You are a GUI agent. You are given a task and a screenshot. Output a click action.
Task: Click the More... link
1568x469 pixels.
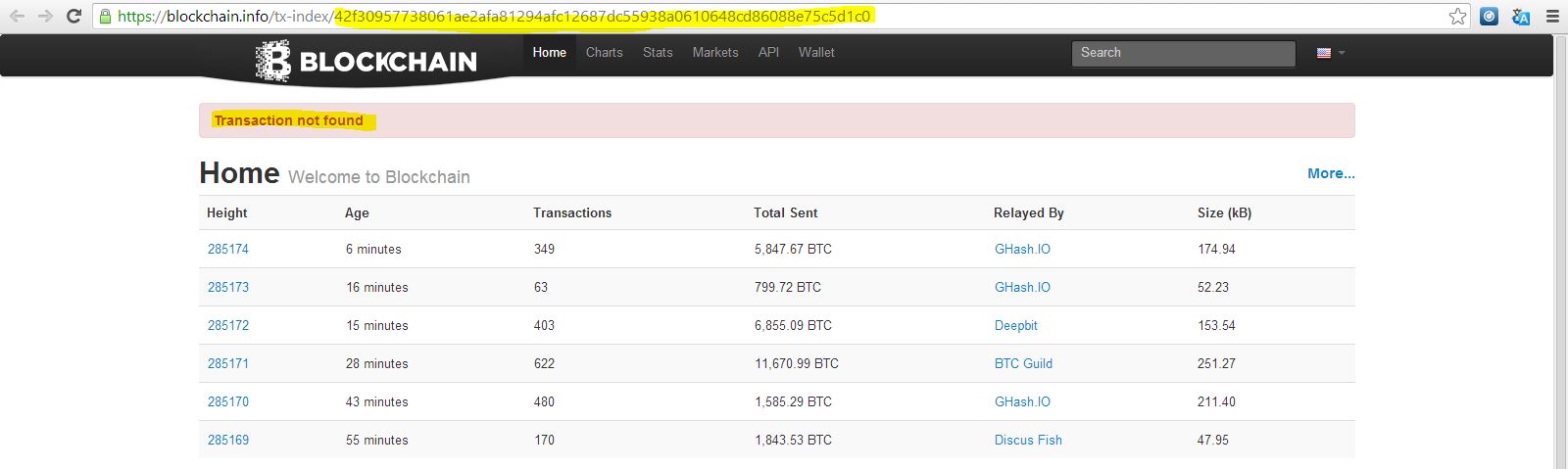[1331, 173]
